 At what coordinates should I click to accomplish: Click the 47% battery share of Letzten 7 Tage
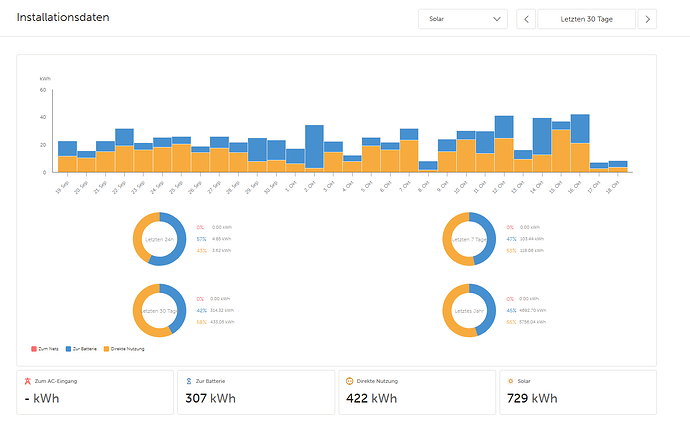(x=511, y=239)
